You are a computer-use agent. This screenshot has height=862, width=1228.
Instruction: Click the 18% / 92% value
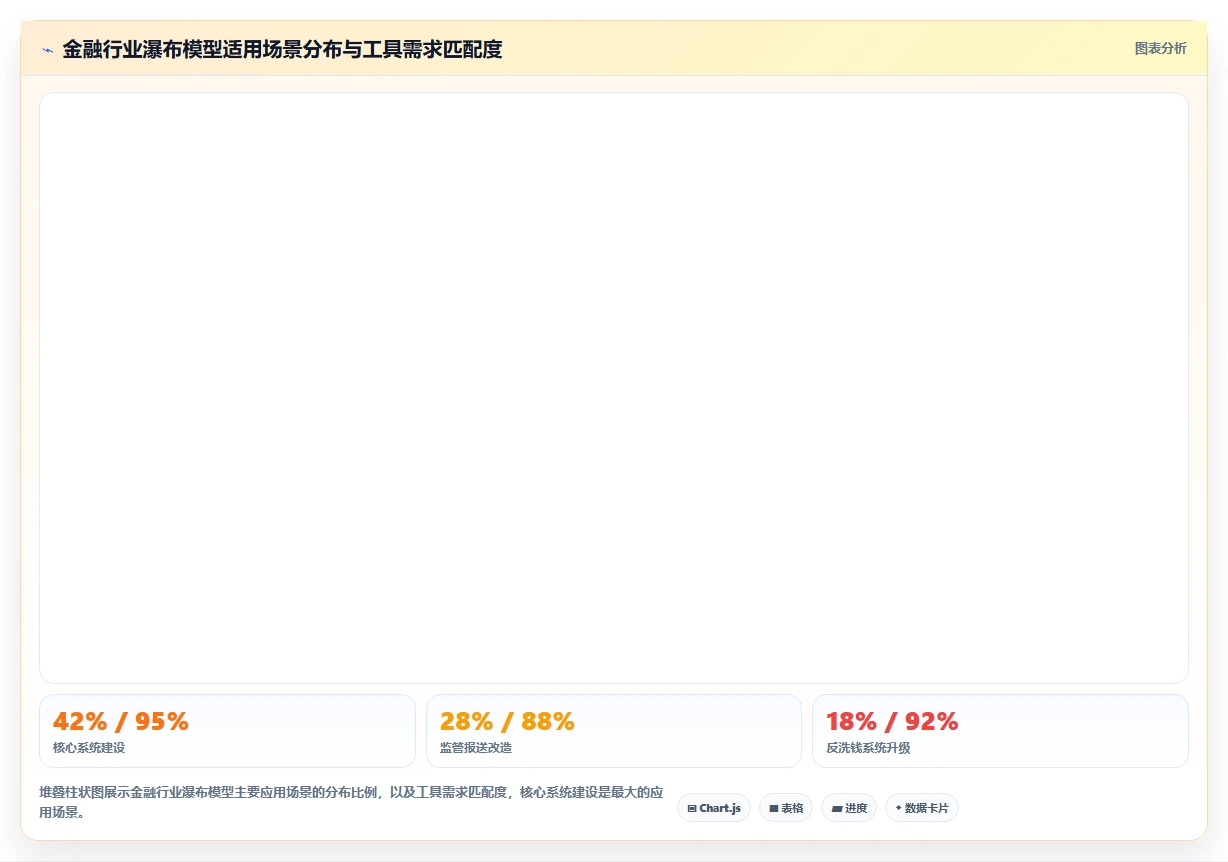tap(892, 722)
